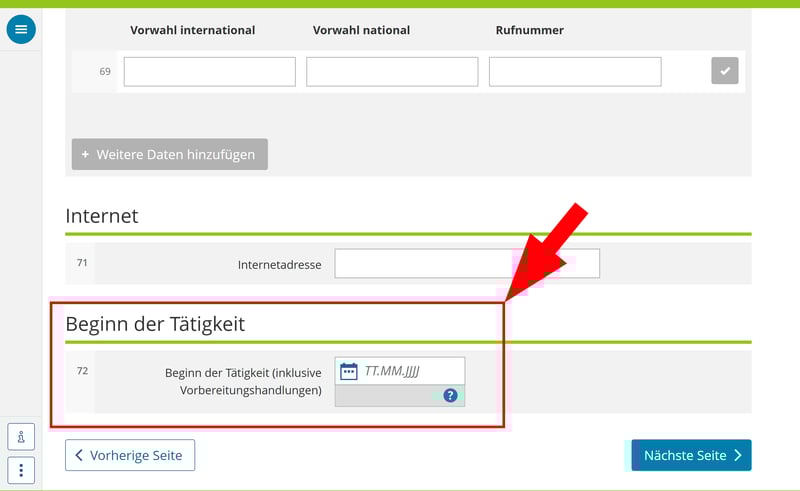Image resolution: width=800 pixels, height=491 pixels.
Task: Click the Internet section heading
Action: click(x=101, y=215)
